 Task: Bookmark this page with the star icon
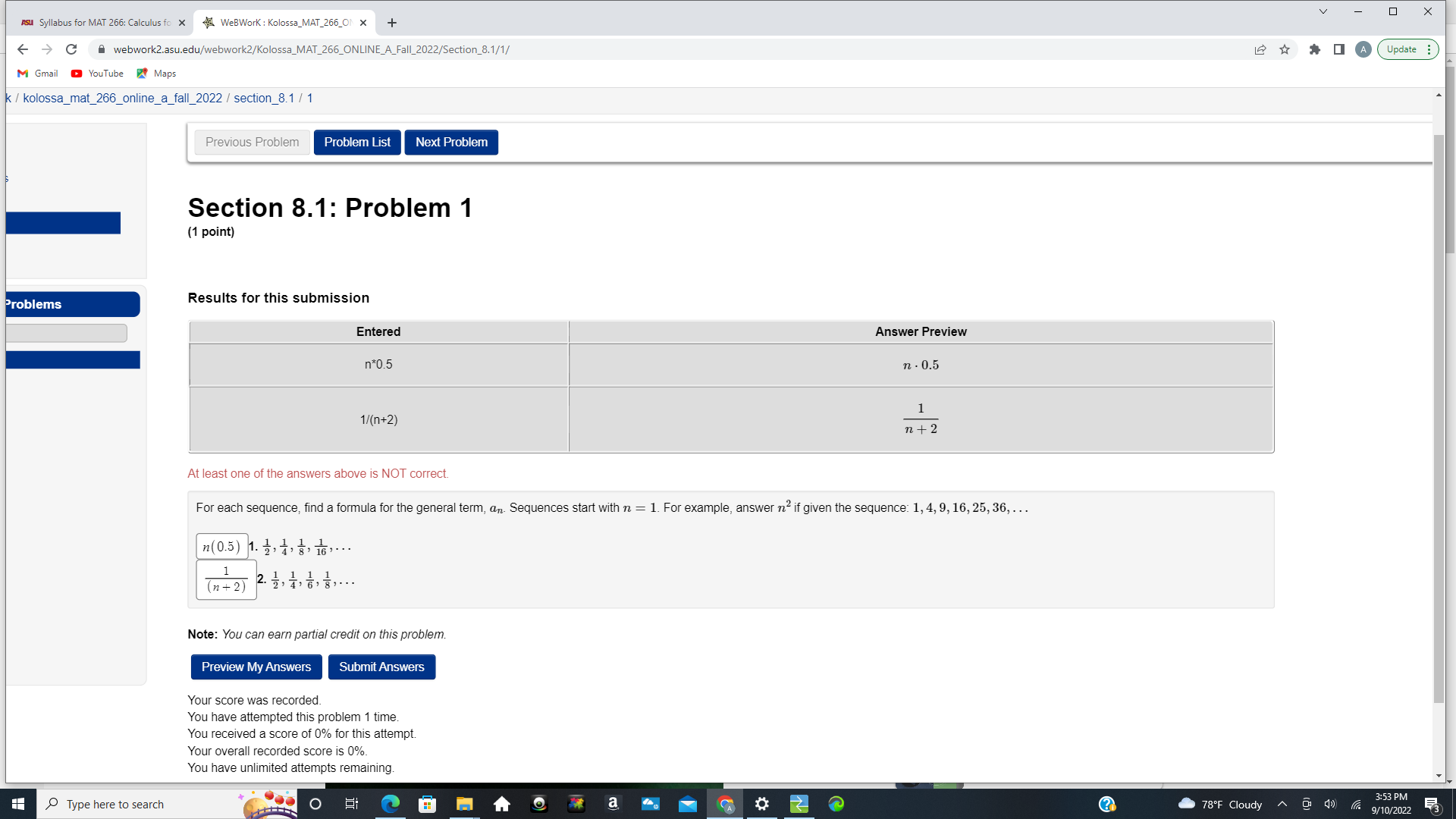point(1285,49)
